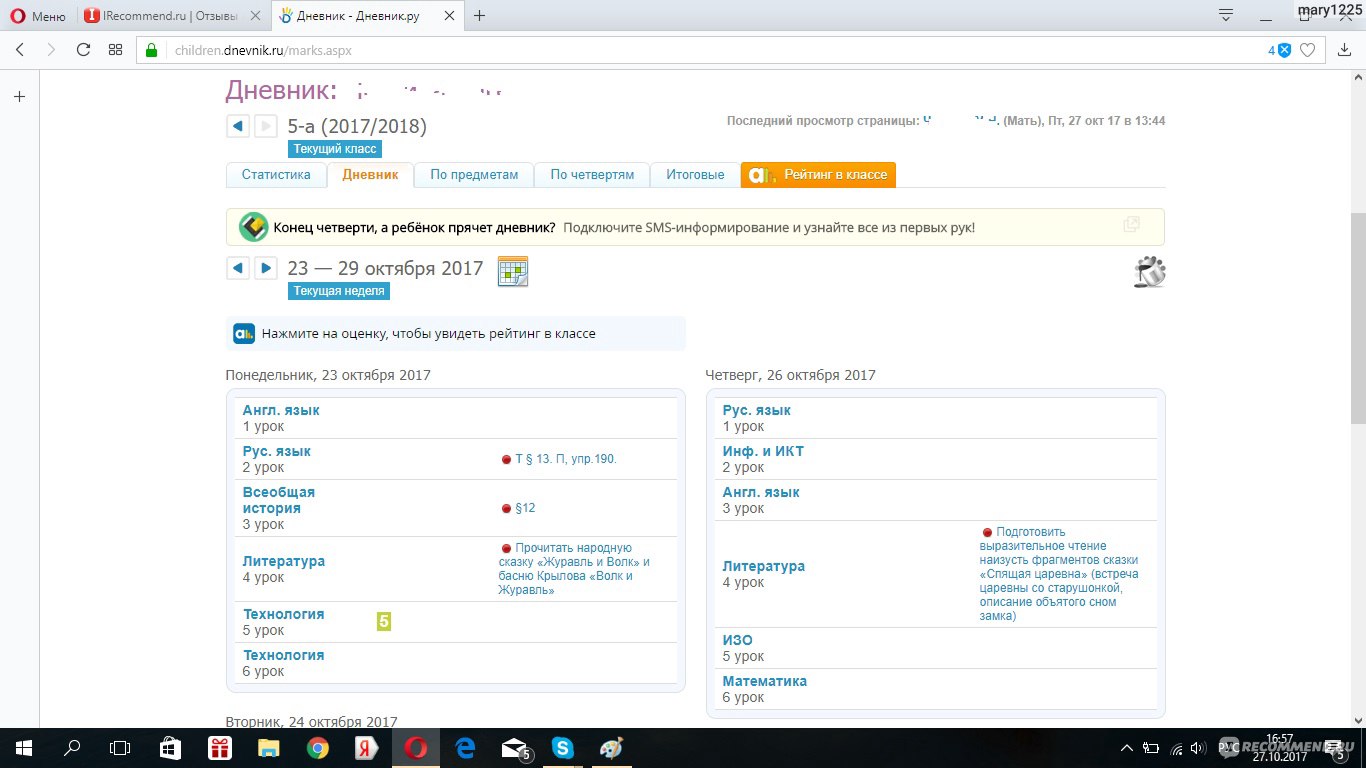
Task: Open Skype from the taskbar
Action: [x=562, y=748]
